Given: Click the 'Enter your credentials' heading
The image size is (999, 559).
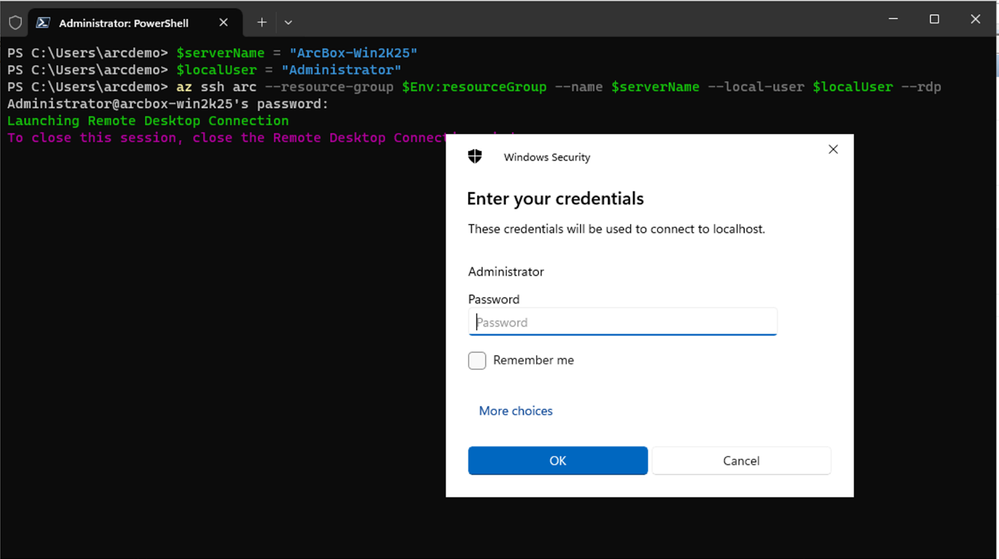Looking at the screenshot, I should pyautogui.click(x=555, y=199).
